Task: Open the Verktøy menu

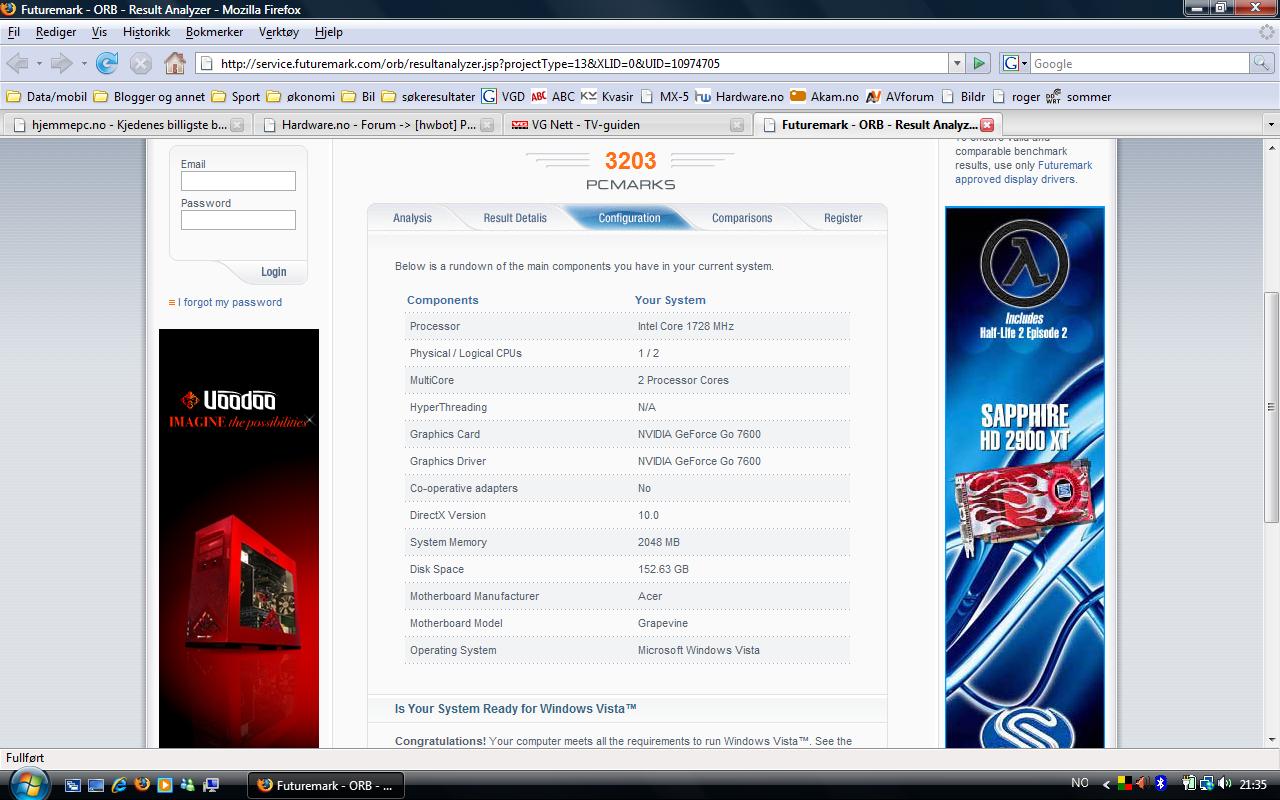Action: [279, 32]
